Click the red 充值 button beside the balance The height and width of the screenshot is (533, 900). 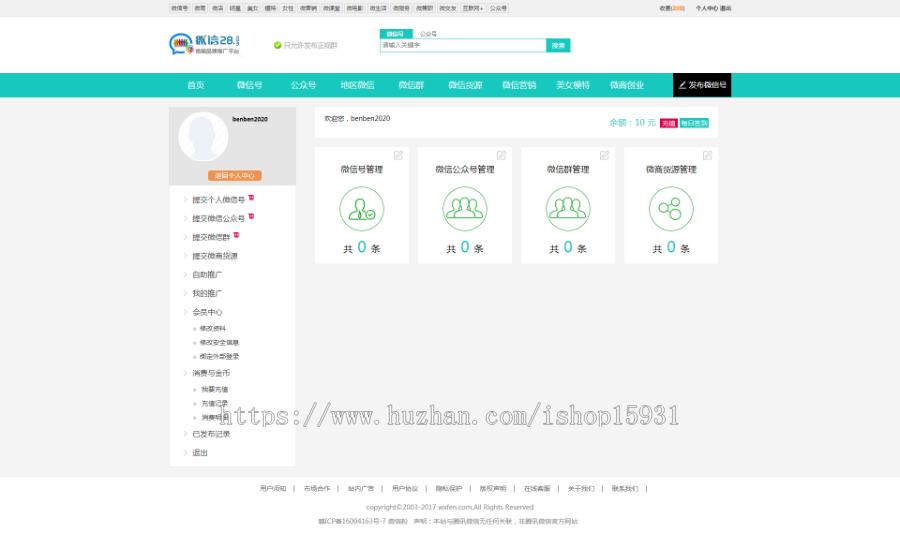[669, 123]
